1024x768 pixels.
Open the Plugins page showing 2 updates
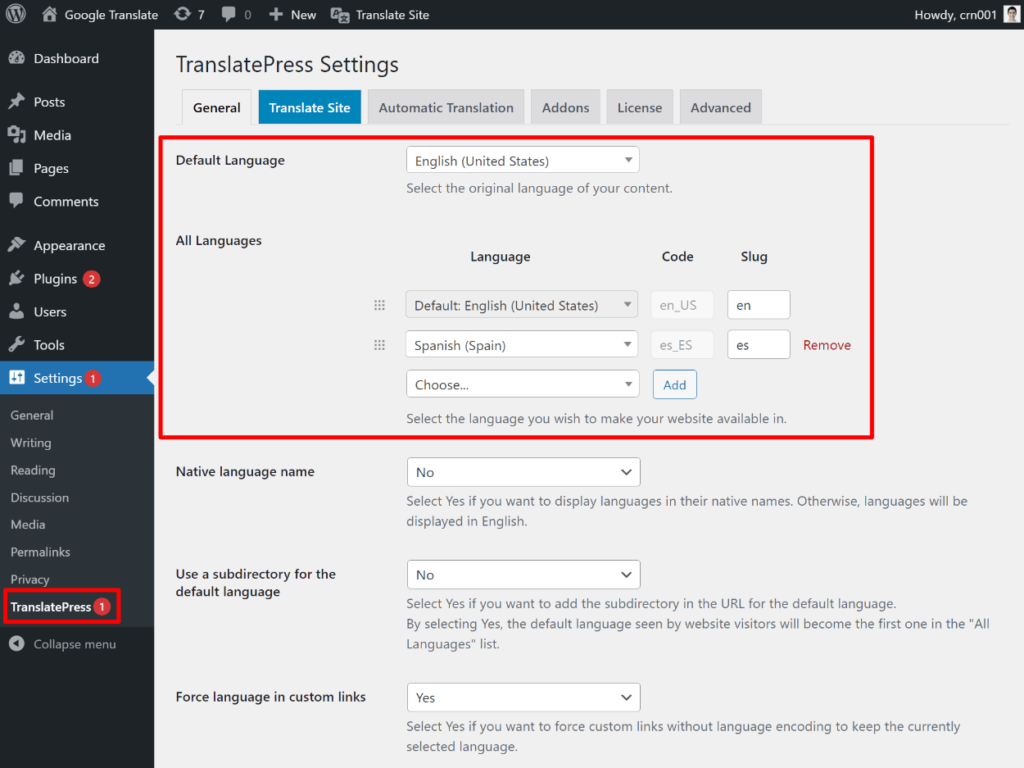click(x=50, y=278)
